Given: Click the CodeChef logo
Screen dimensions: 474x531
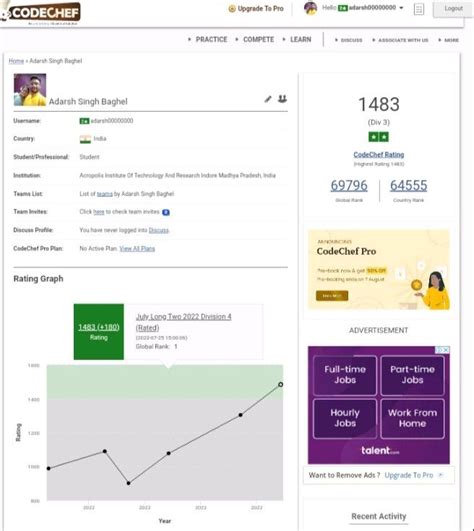Looking at the screenshot, I should pos(41,13).
